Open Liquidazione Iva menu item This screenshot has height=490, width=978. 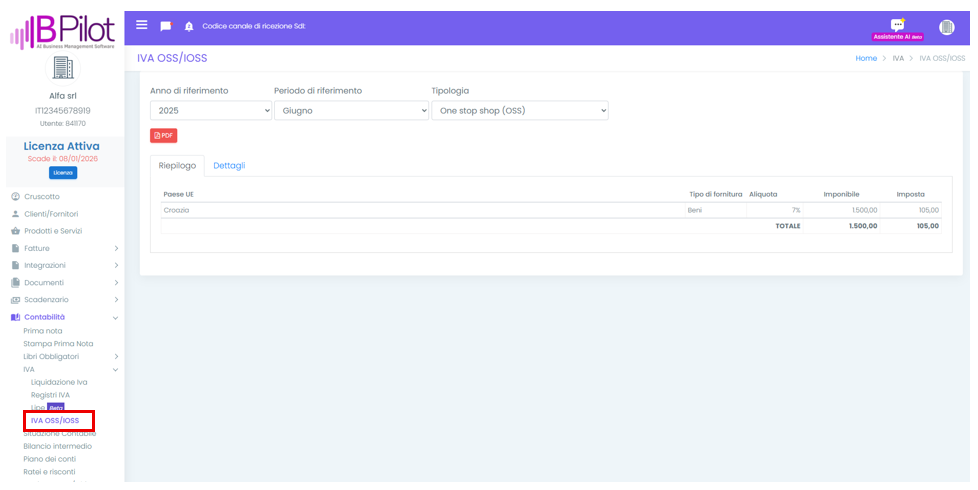59,382
